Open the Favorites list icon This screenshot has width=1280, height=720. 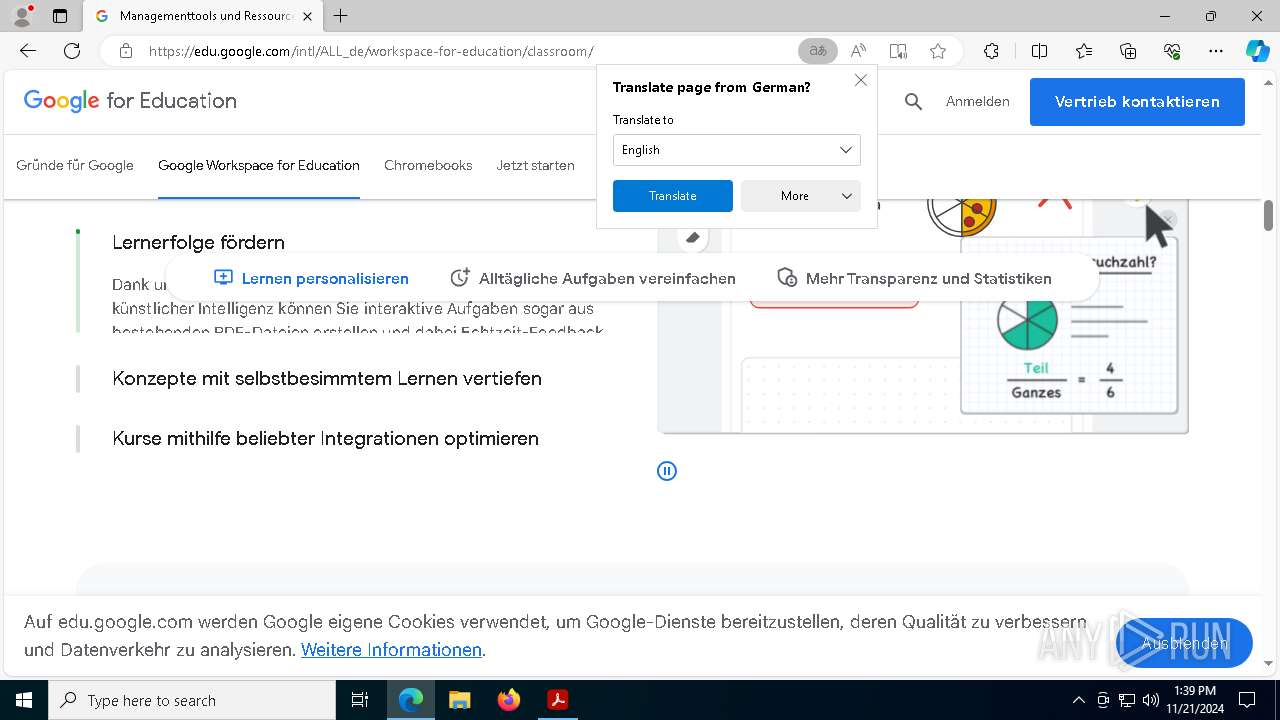click(x=1084, y=51)
